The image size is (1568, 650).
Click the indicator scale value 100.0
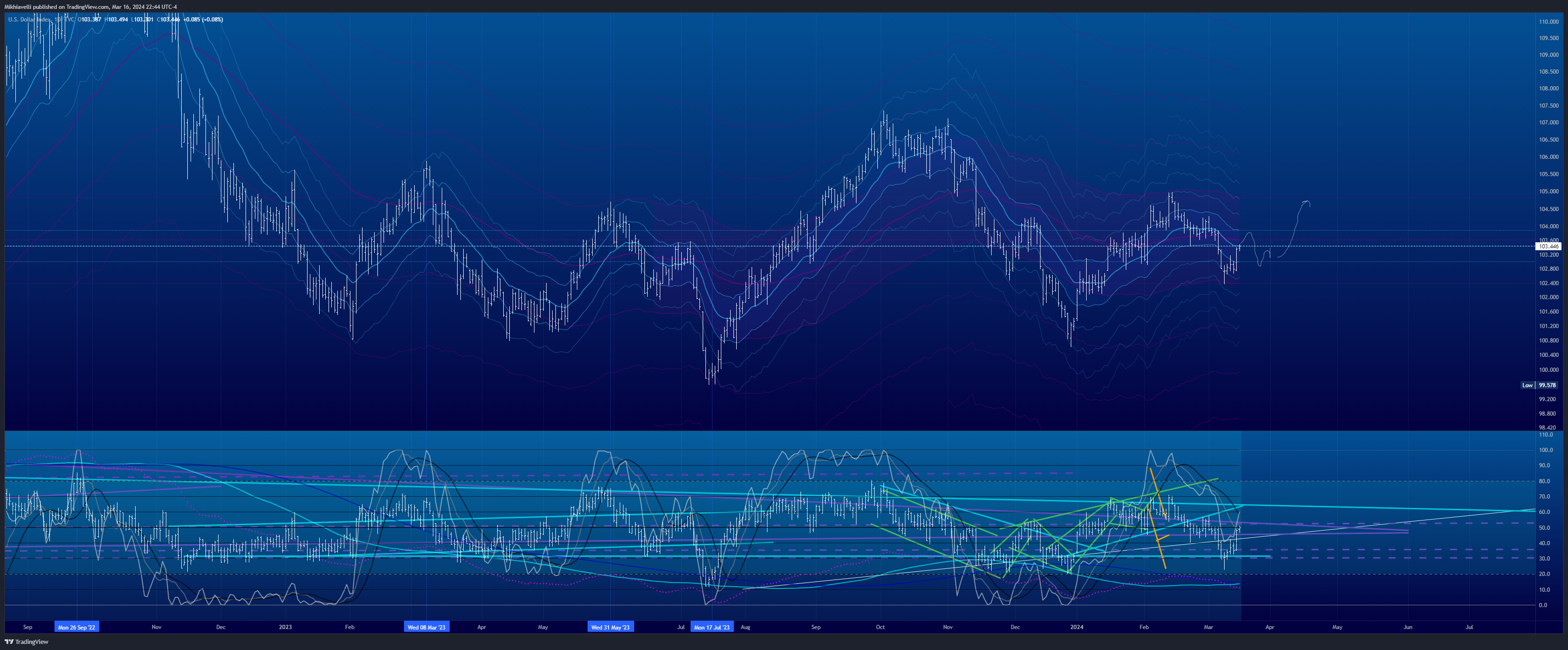(1546, 451)
